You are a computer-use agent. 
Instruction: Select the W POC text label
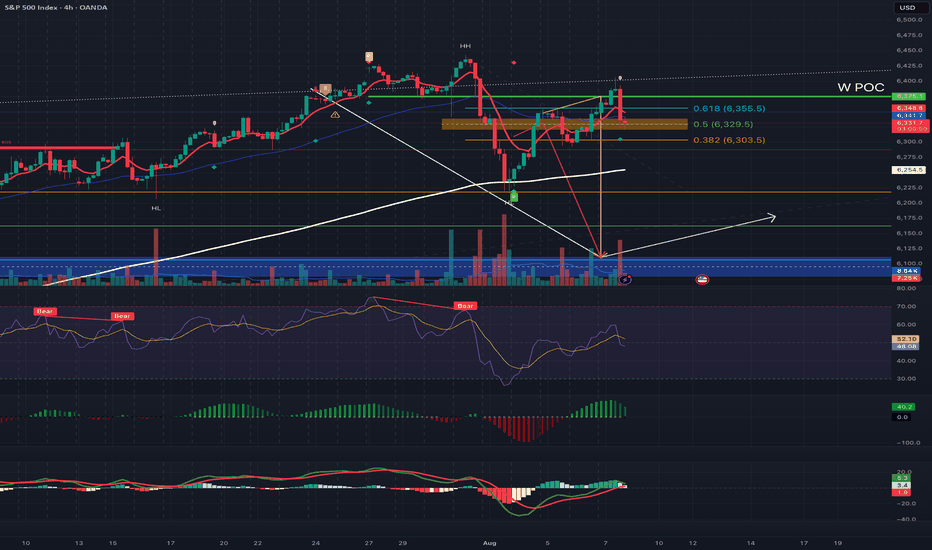pos(861,87)
